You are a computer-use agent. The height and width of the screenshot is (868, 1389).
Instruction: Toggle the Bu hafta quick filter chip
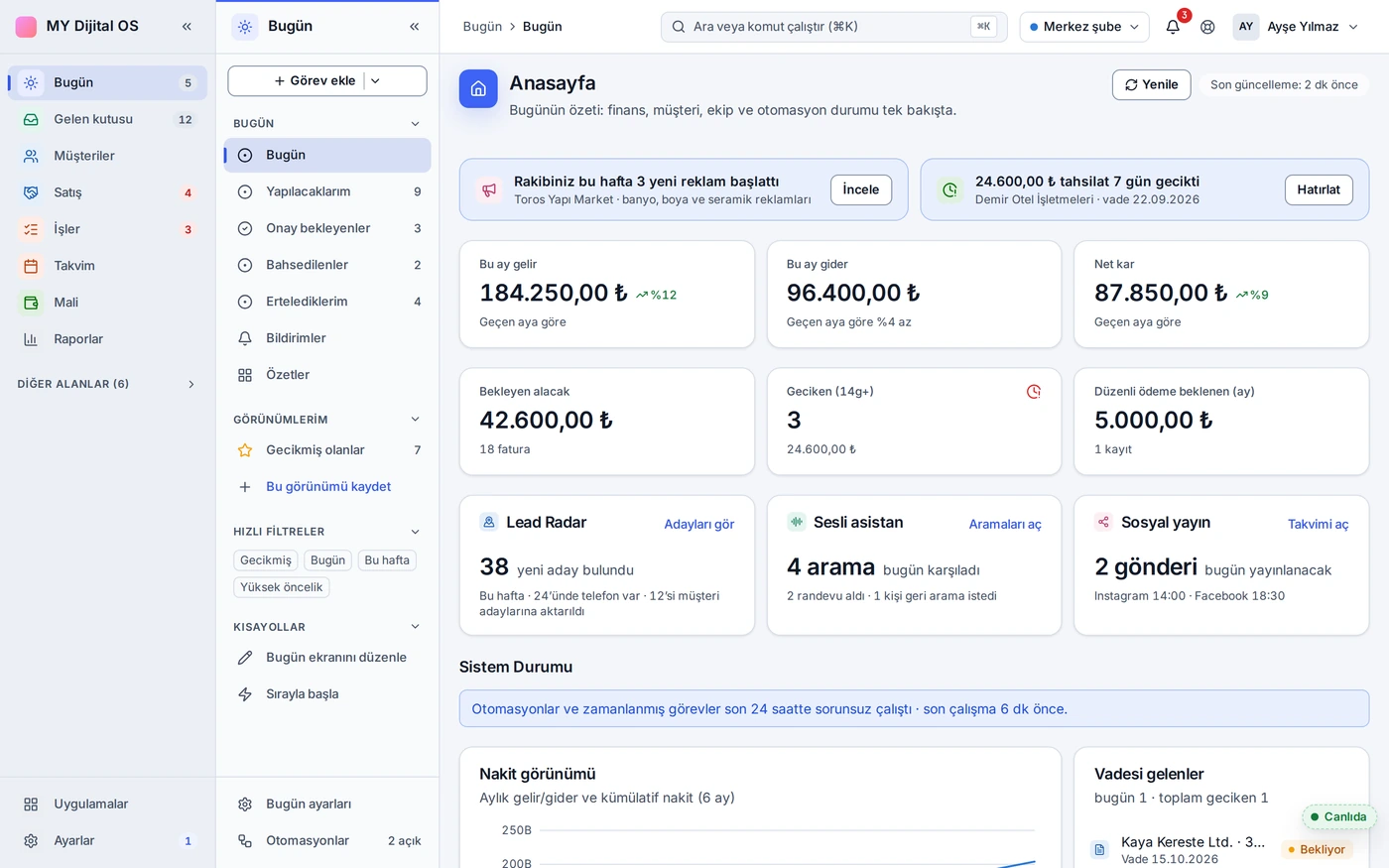387,560
